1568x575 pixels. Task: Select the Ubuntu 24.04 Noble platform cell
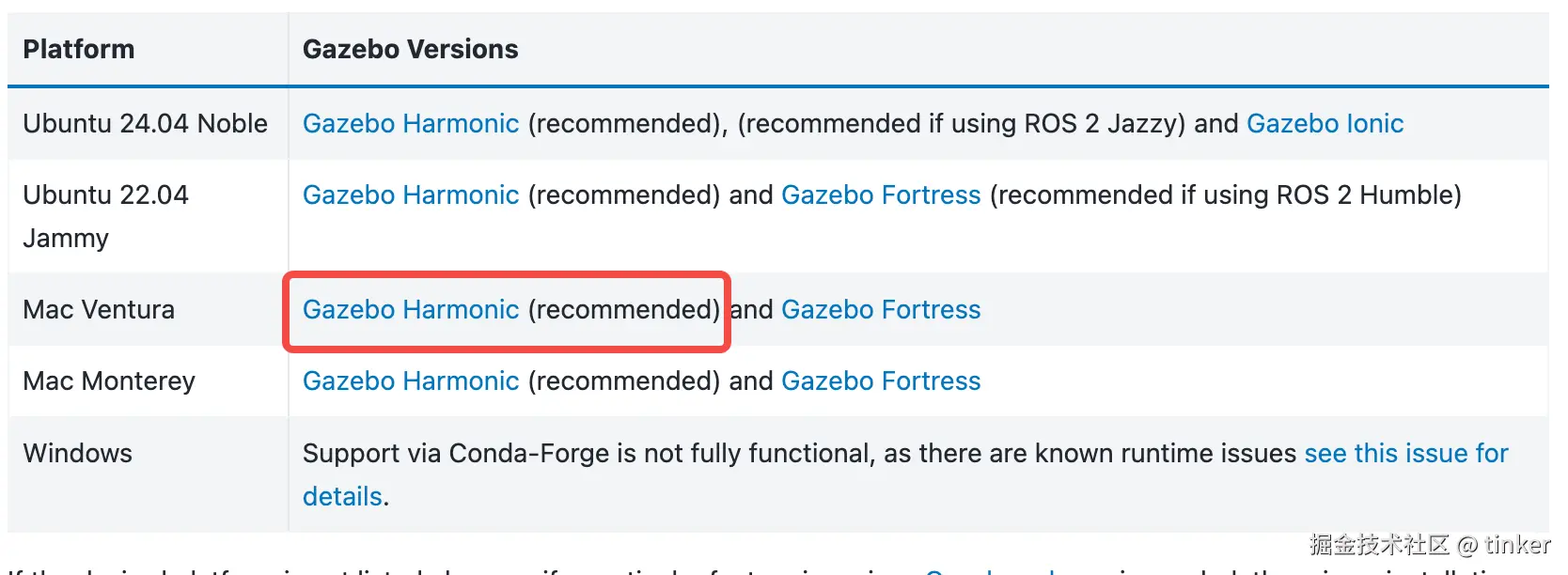[145, 123]
